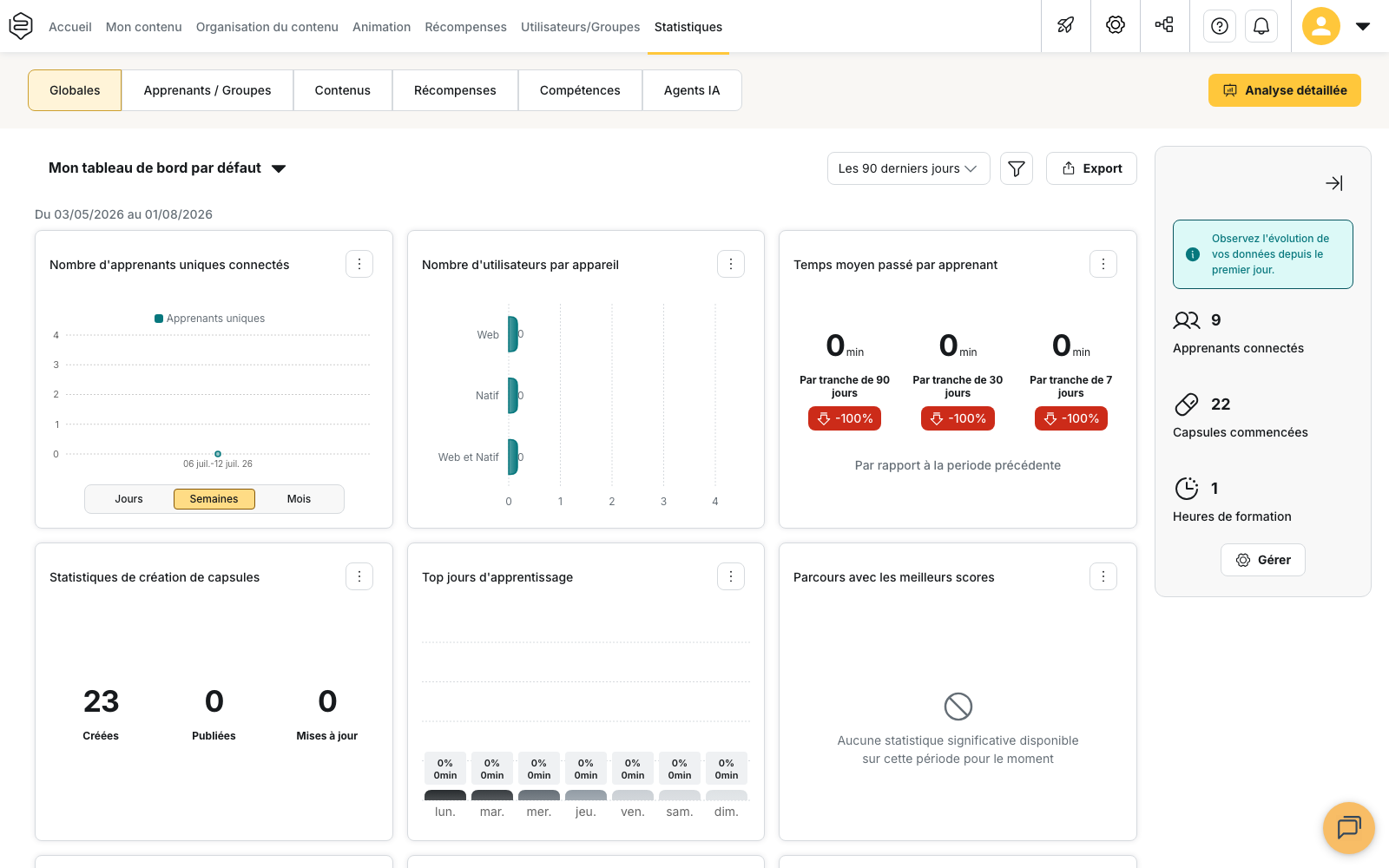Open options menu for Nombre d'apprenants uniques connectés

pos(359,264)
